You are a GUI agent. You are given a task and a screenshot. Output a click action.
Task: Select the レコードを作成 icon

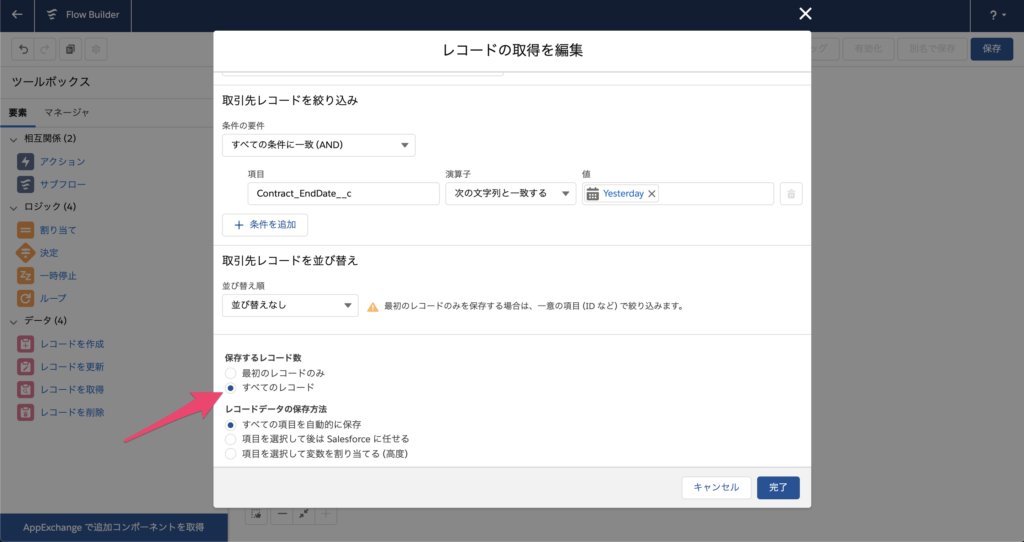[25, 343]
